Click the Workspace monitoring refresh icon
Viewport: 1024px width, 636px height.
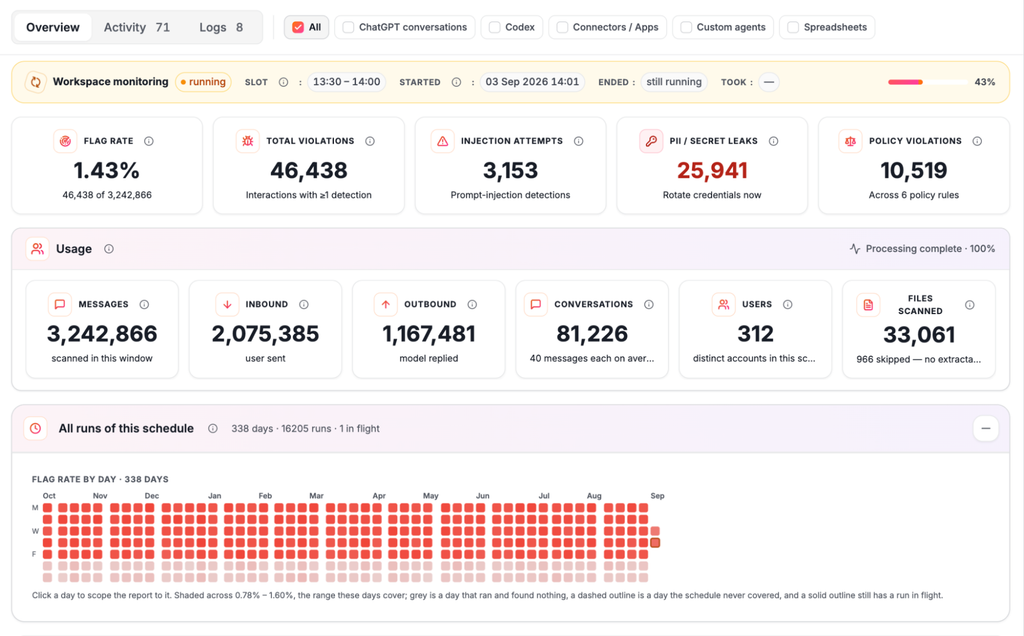pyautogui.click(x=35, y=82)
